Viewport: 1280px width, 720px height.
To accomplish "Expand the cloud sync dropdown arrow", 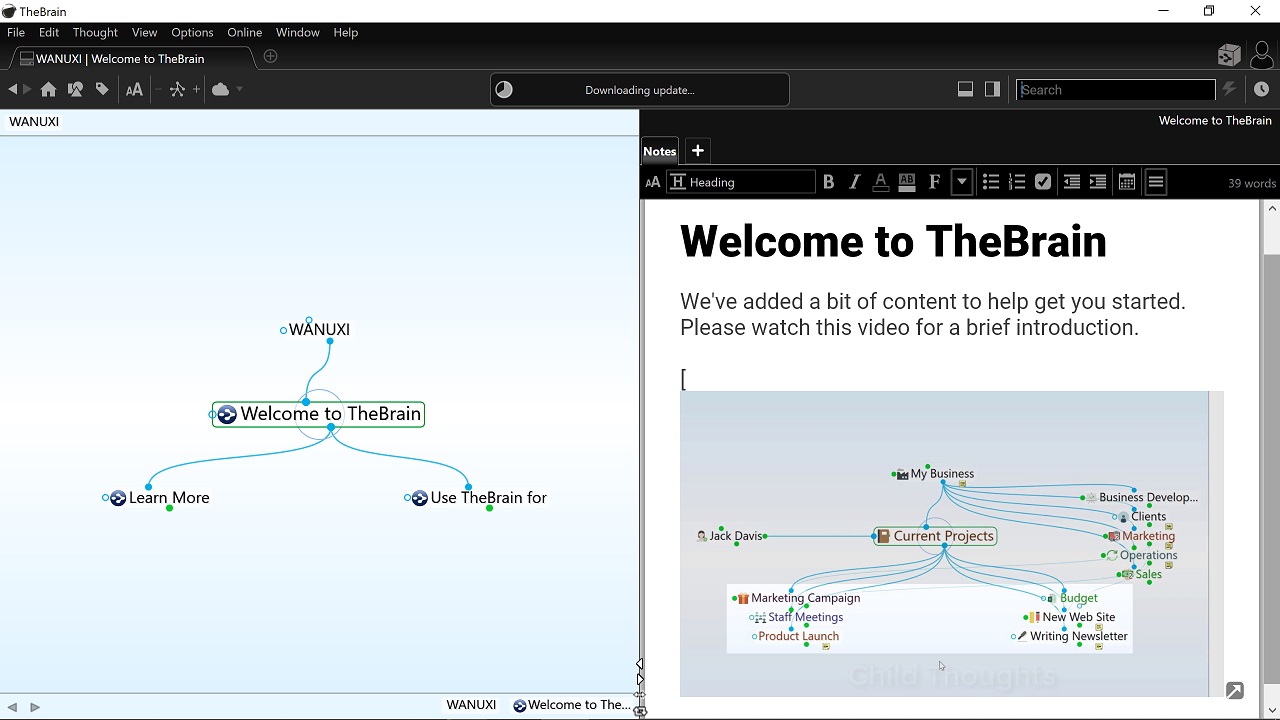I will click(239, 90).
